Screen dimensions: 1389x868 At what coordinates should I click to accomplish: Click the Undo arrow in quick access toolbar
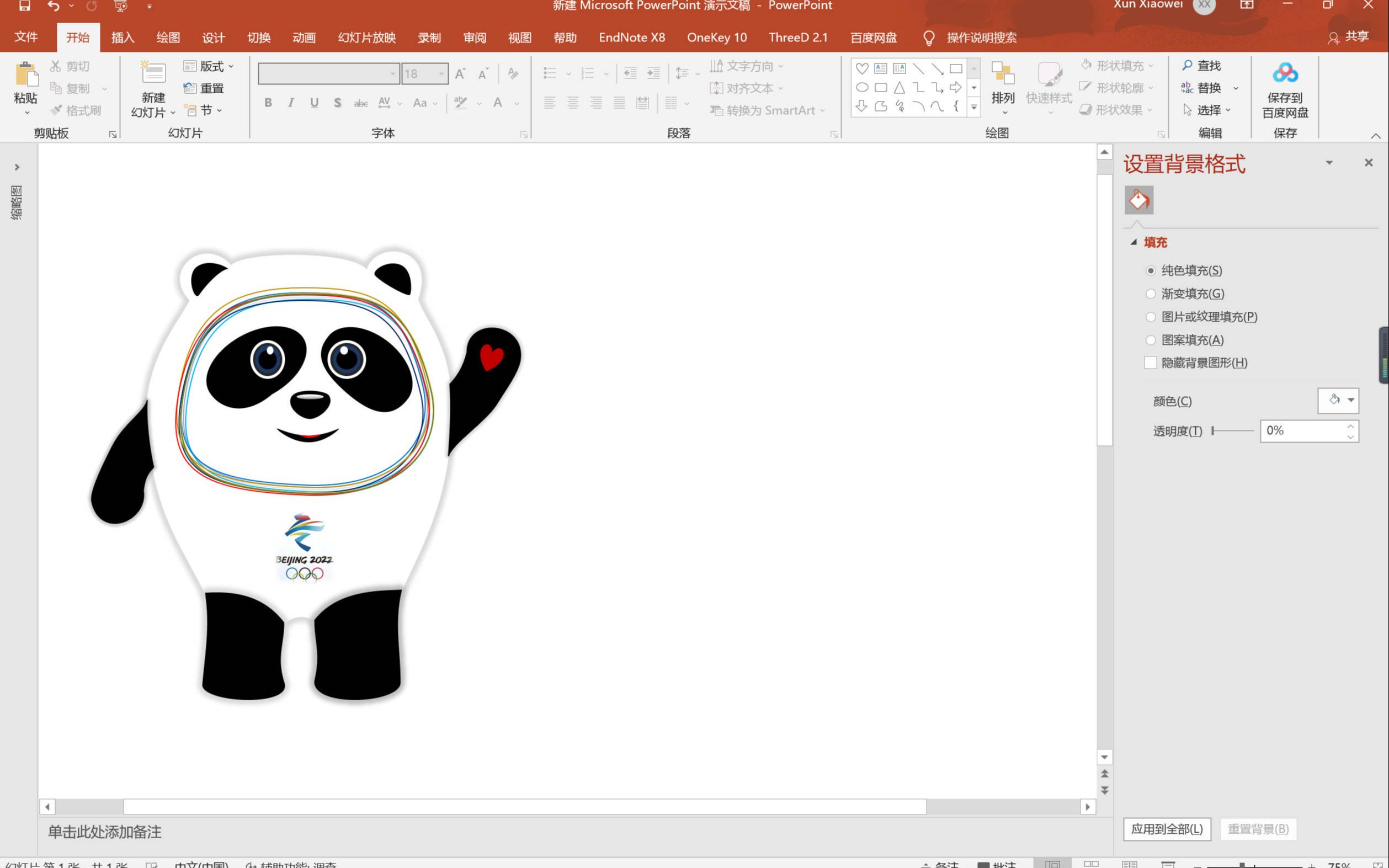[x=54, y=6]
